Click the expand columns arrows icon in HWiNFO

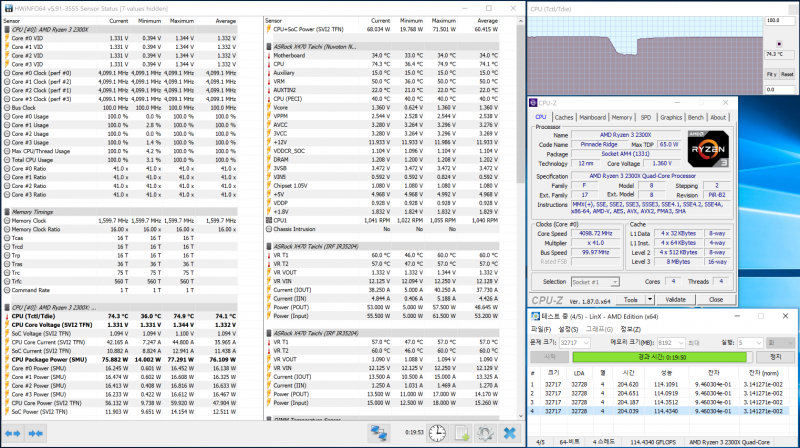pos(13,434)
